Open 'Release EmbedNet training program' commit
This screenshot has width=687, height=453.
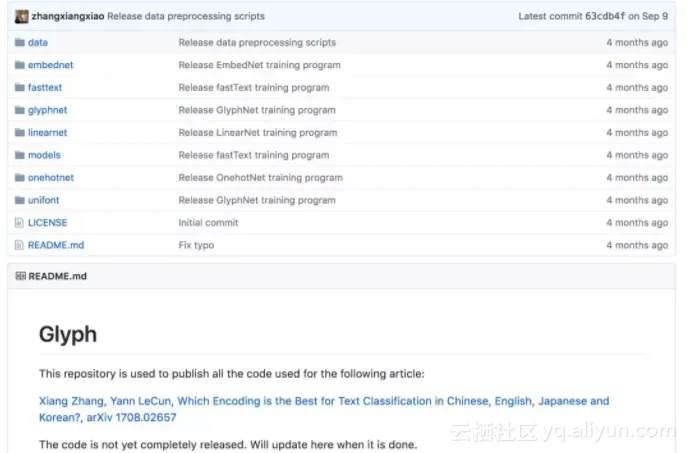[x=259, y=65]
